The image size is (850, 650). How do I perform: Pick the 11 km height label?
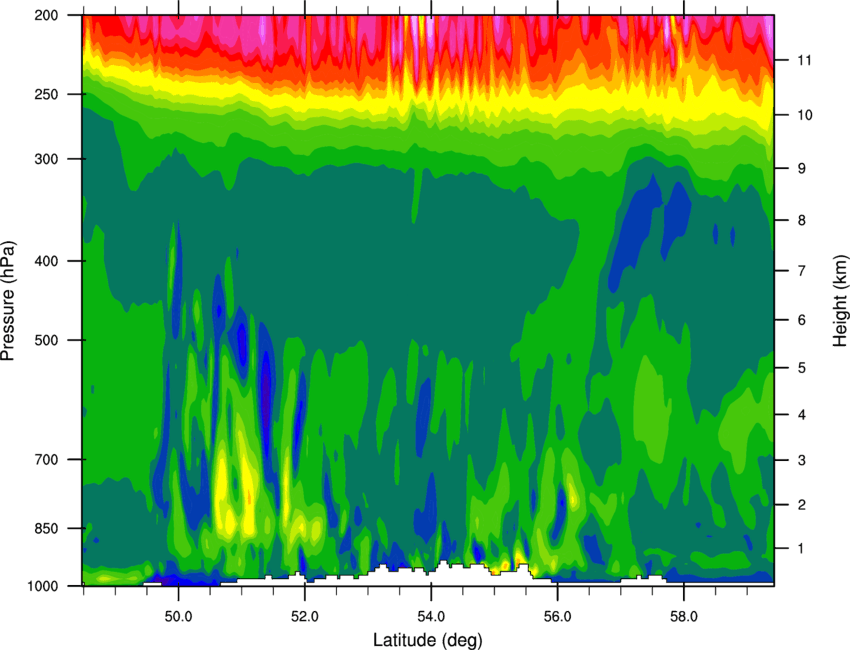[x=804, y=60]
